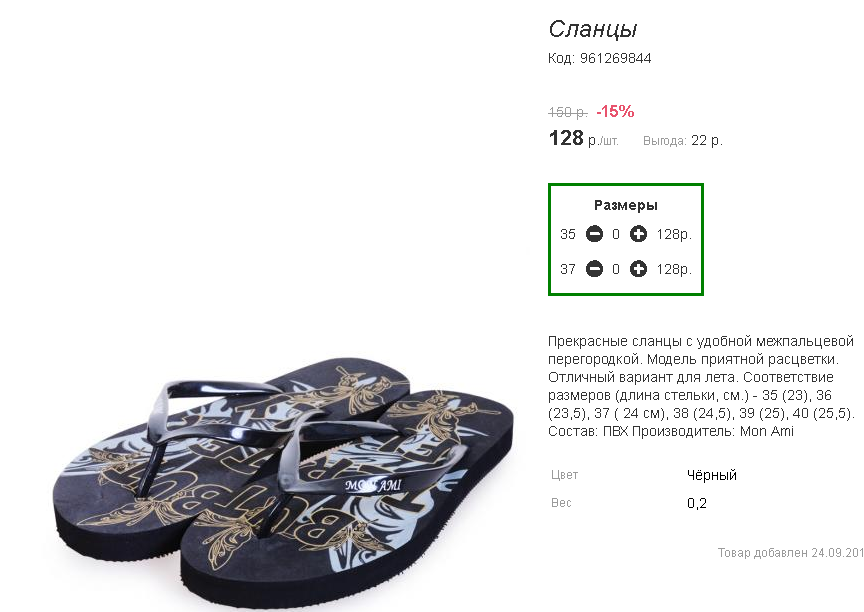Decrease quantity for size 37

coord(594,269)
